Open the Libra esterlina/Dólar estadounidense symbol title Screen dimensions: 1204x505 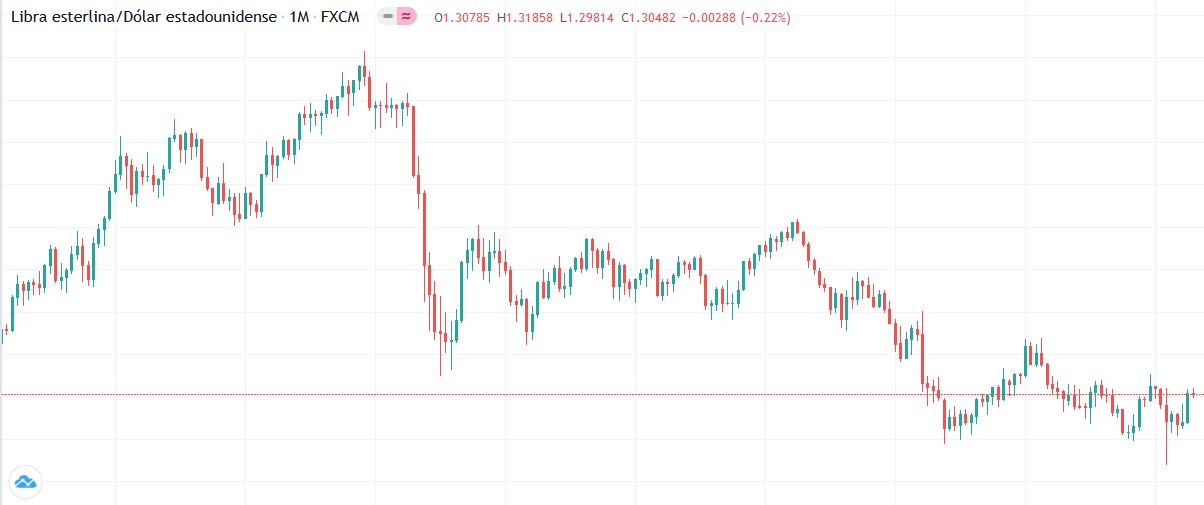(143, 17)
